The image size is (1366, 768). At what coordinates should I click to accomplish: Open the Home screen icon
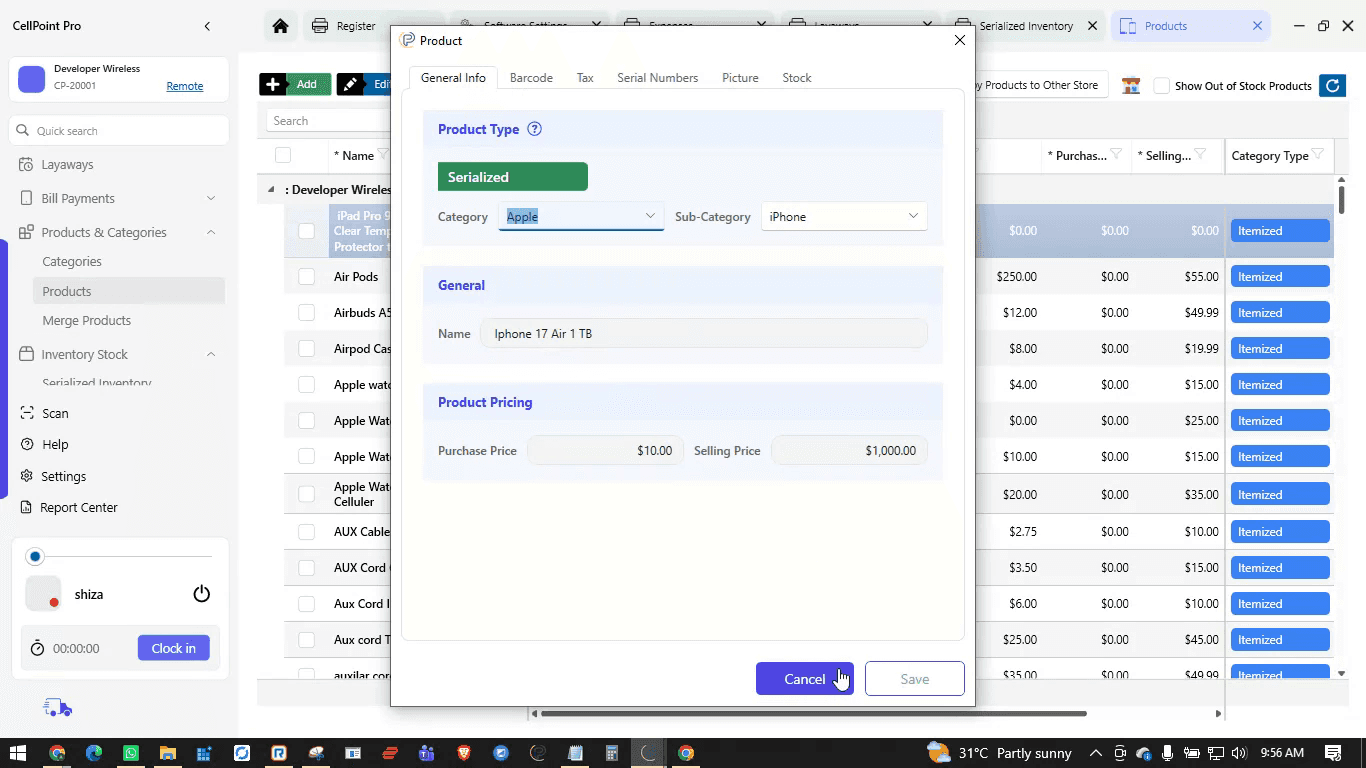point(280,26)
